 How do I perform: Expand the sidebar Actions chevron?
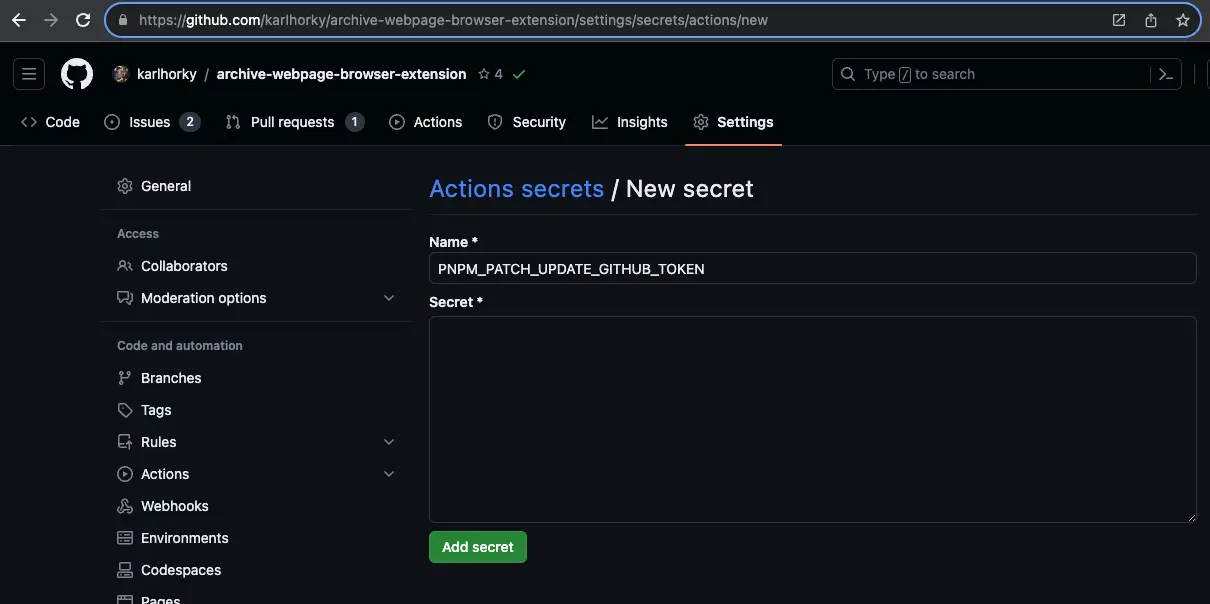tap(389, 474)
